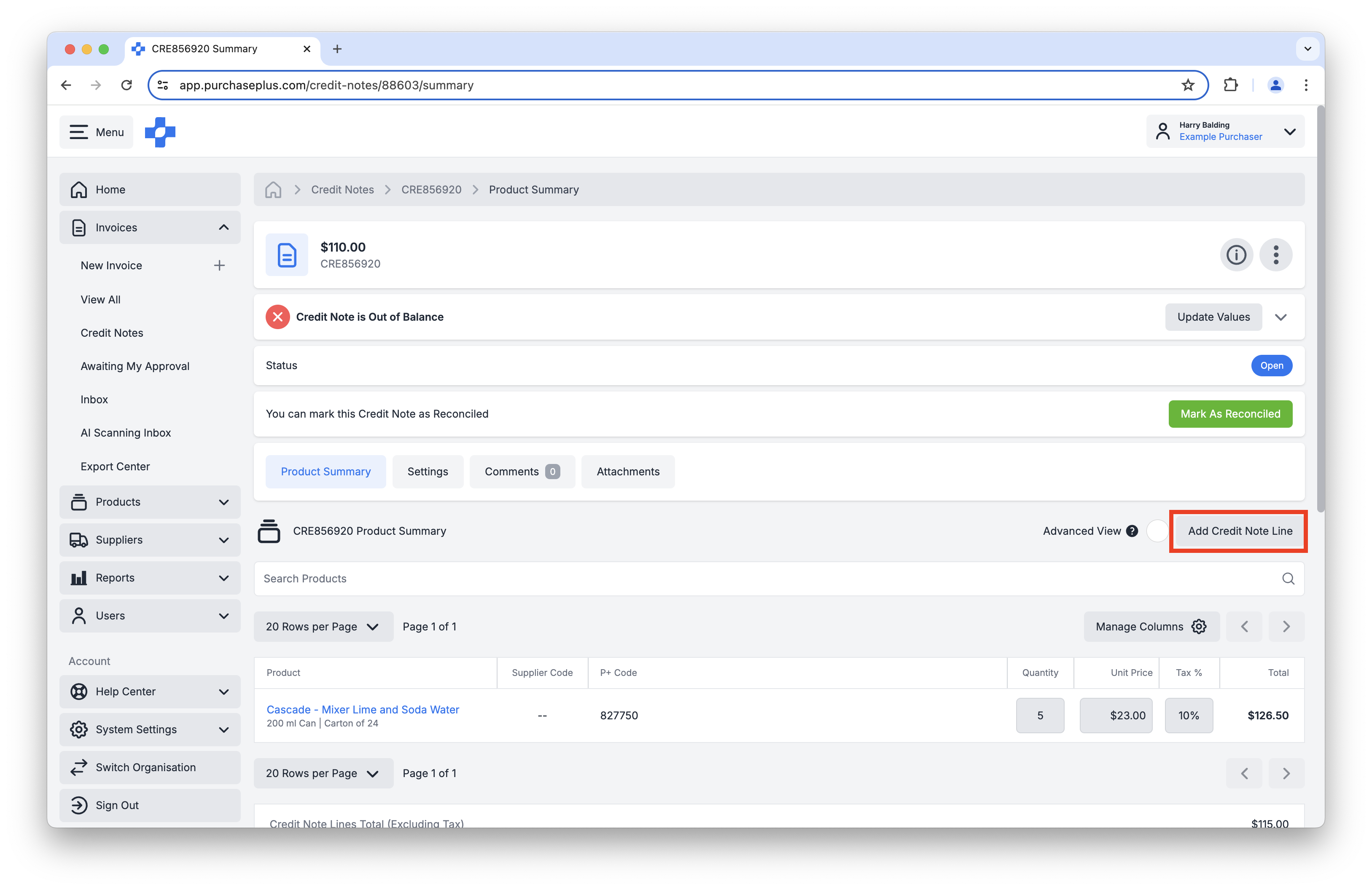Open top 20 Rows per Page dropdown
The height and width of the screenshot is (890, 1372).
tap(323, 626)
